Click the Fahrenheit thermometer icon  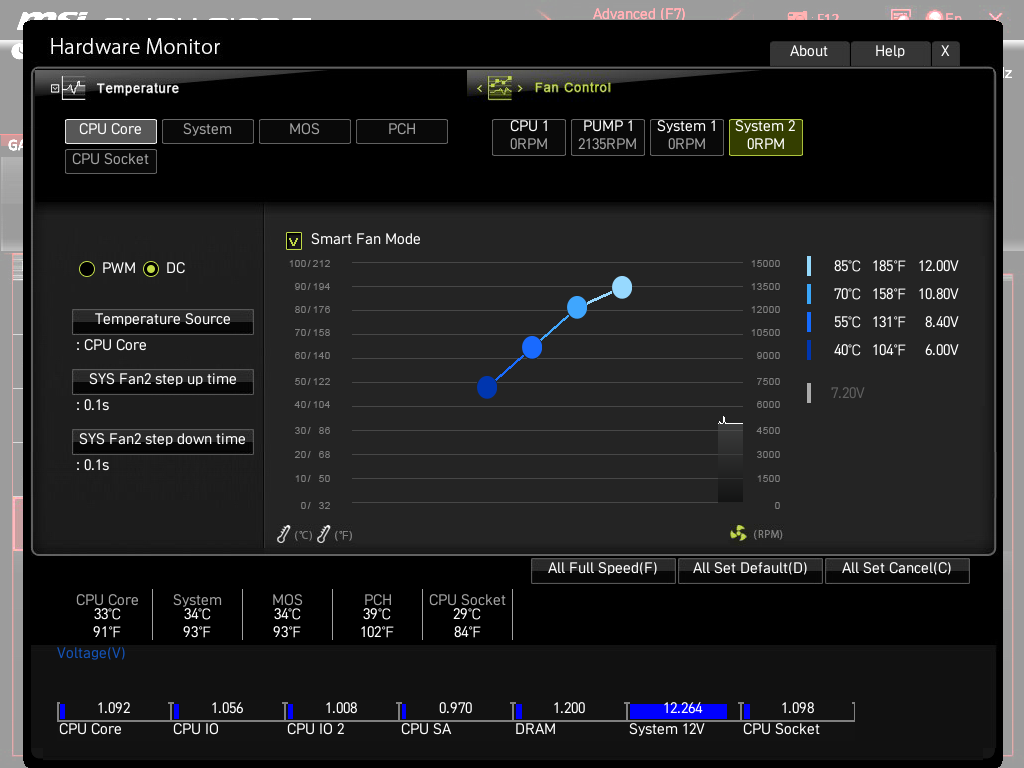point(323,534)
